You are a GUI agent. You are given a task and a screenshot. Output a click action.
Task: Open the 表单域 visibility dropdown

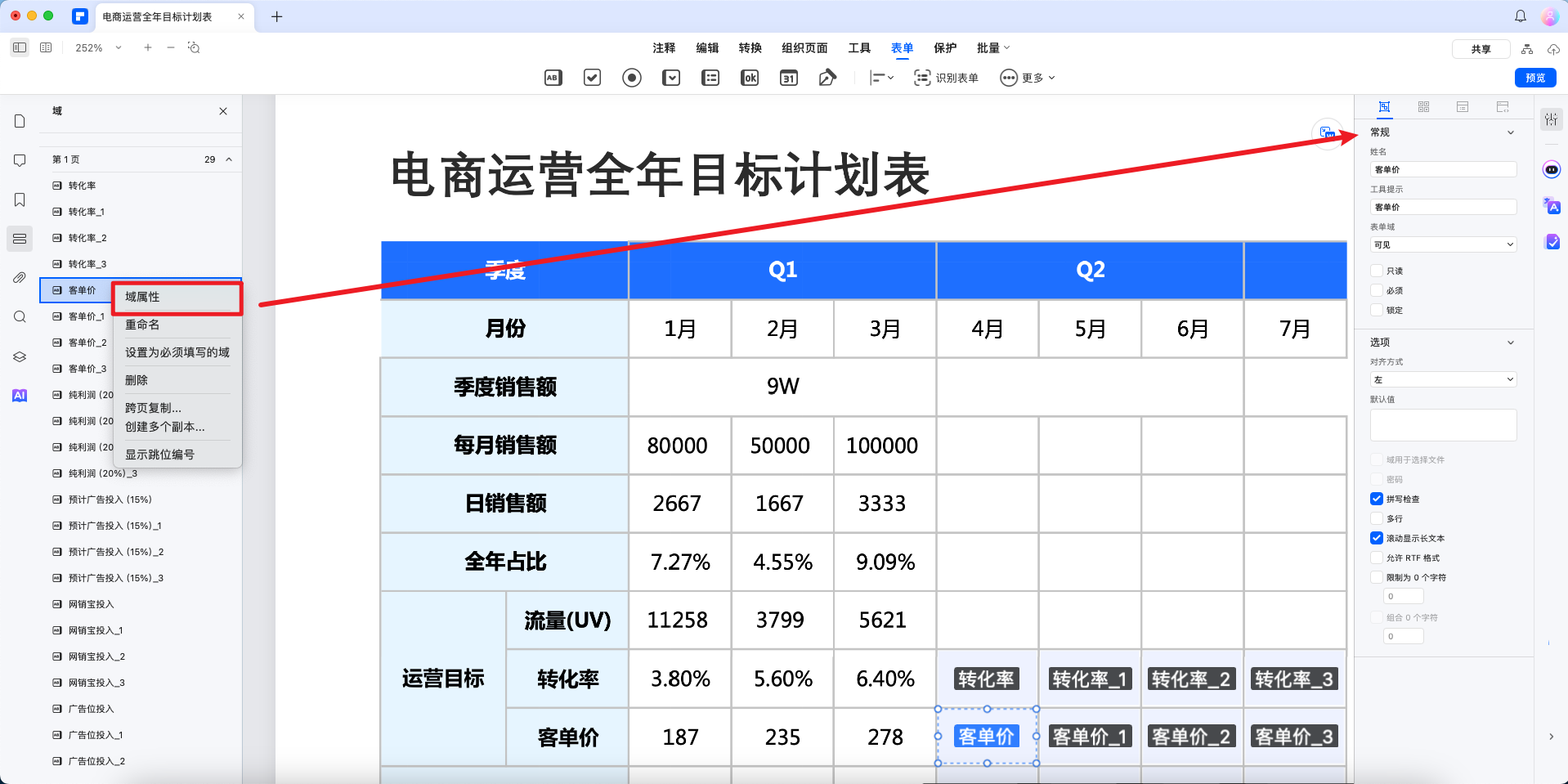[1443, 244]
